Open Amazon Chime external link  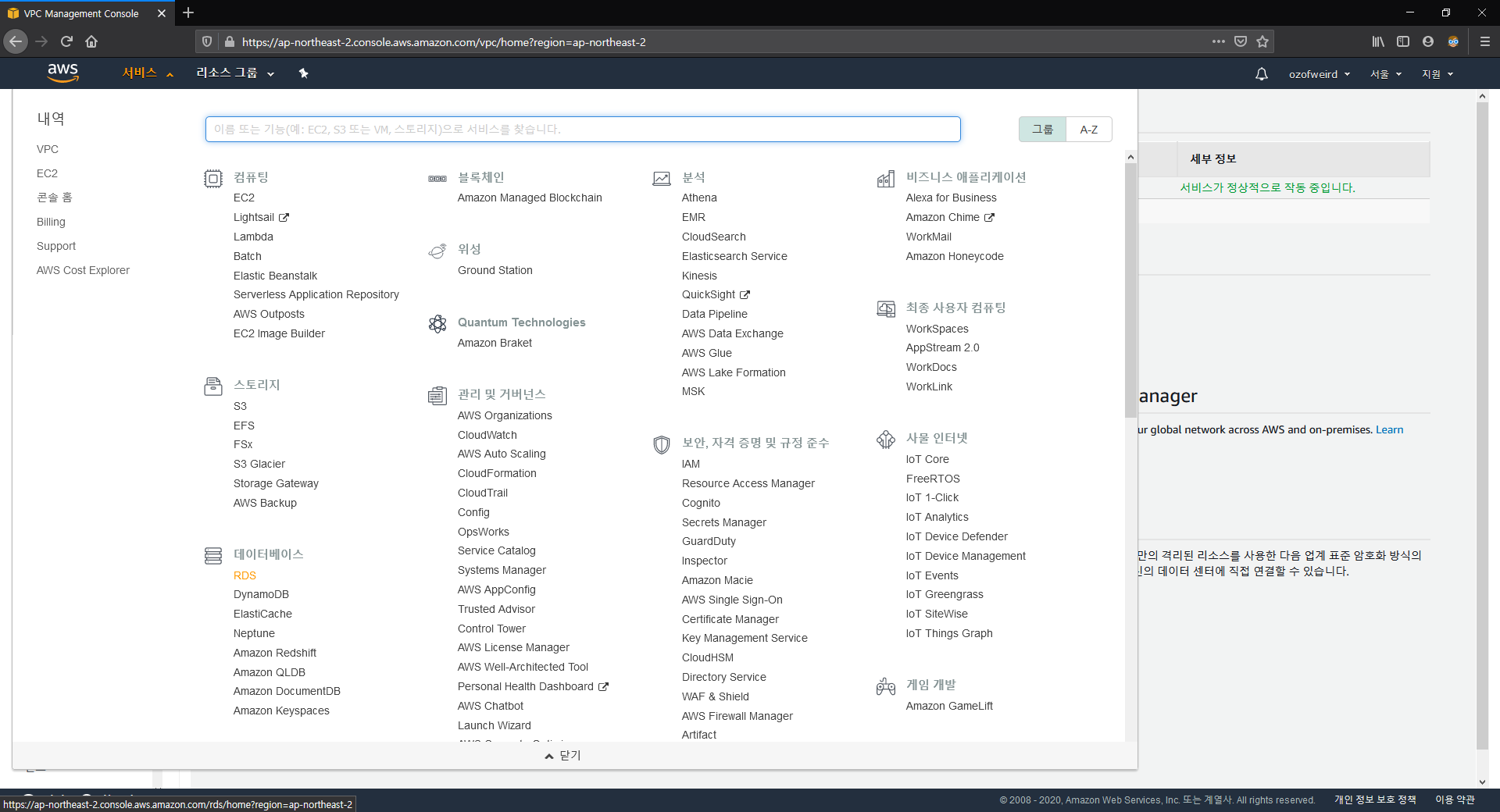click(950, 217)
